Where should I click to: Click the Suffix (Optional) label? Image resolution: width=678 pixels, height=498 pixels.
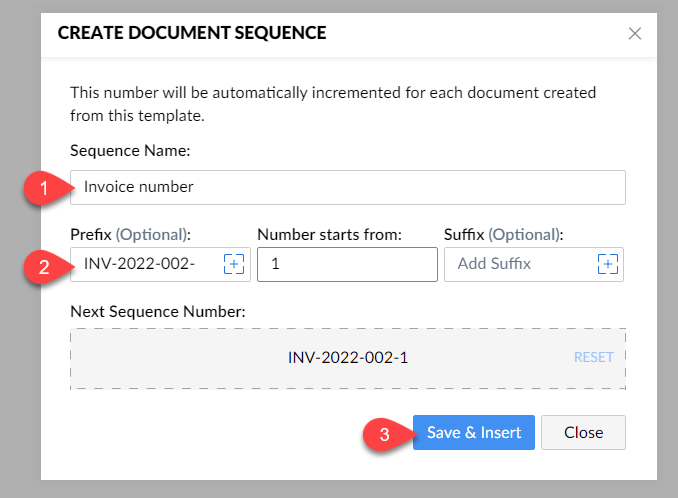click(x=503, y=235)
